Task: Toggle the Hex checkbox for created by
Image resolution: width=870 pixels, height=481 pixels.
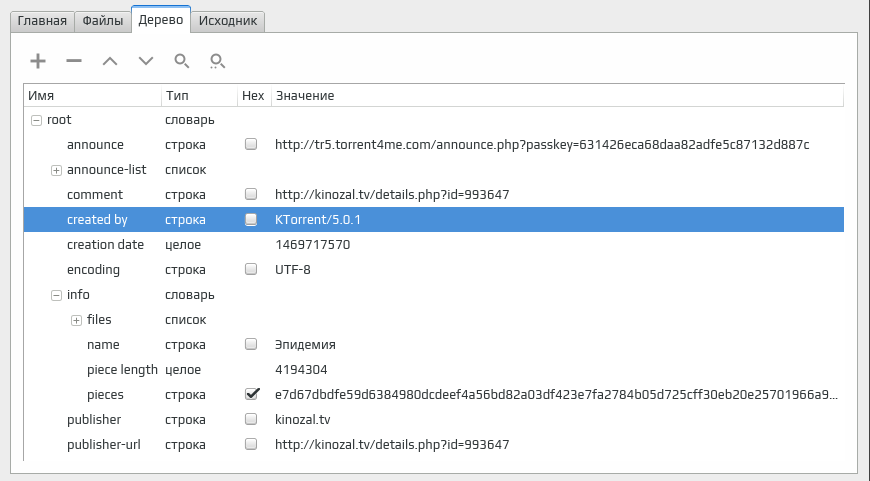Action: (x=251, y=219)
